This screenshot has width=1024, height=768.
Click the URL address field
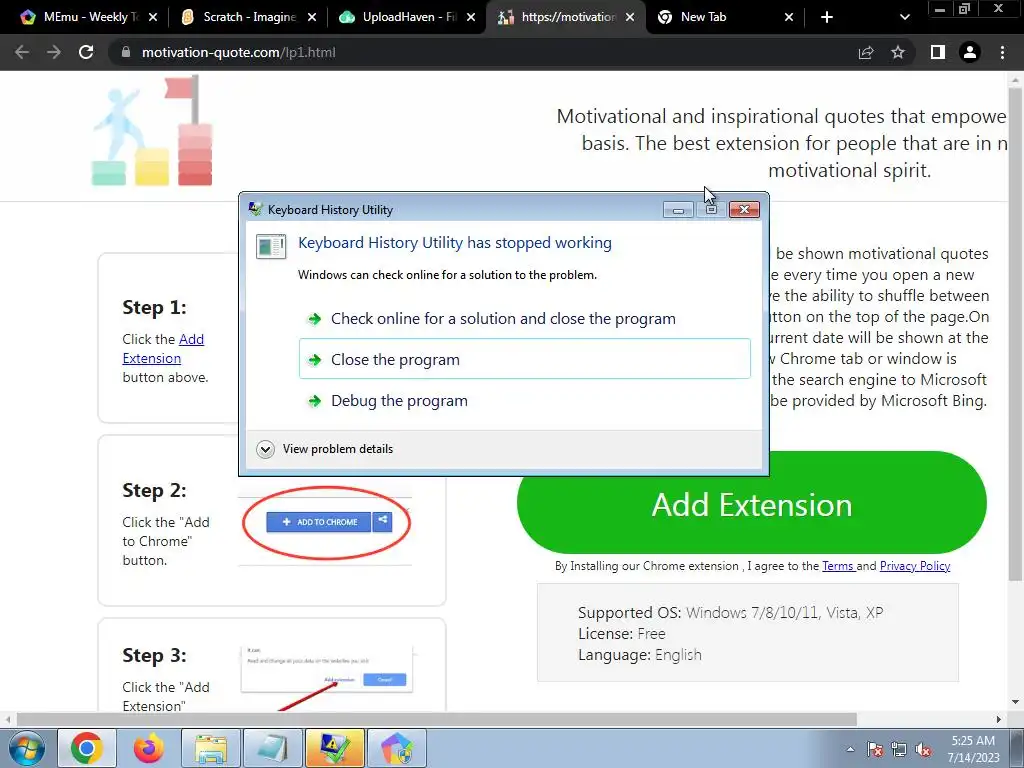[x=483, y=52]
